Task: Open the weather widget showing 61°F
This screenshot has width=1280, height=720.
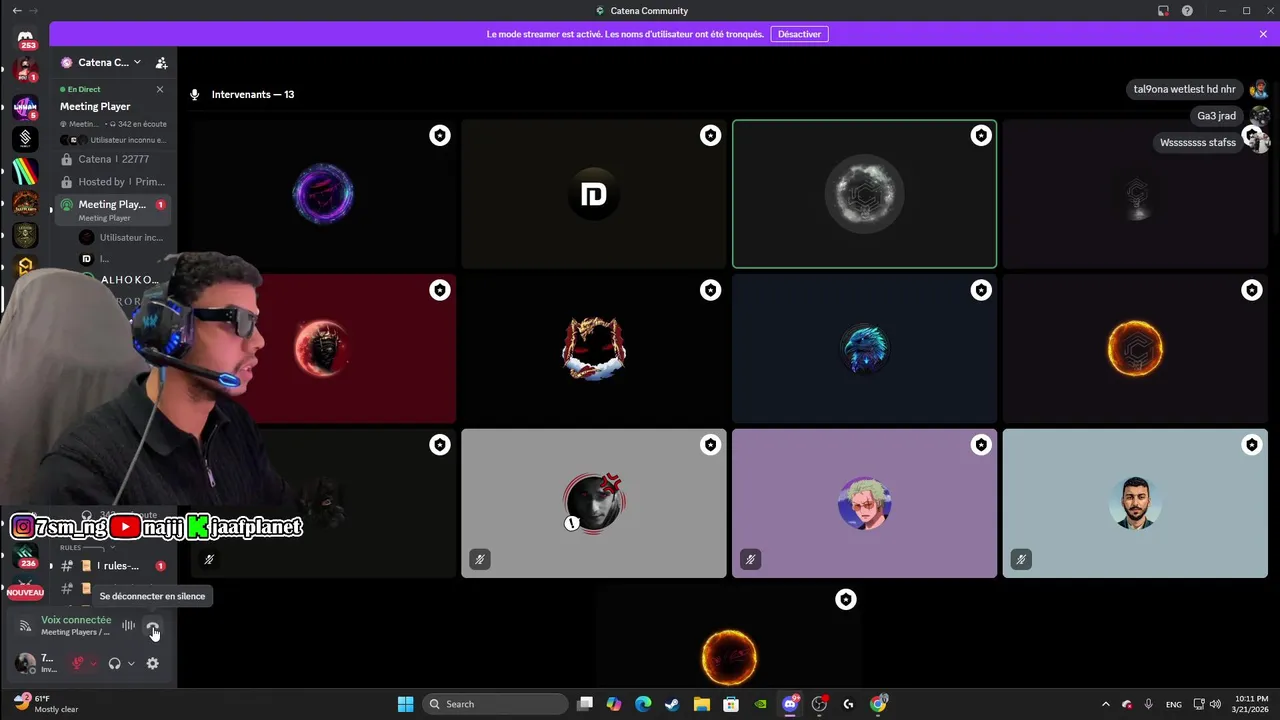Action: pyautogui.click(x=46, y=704)
